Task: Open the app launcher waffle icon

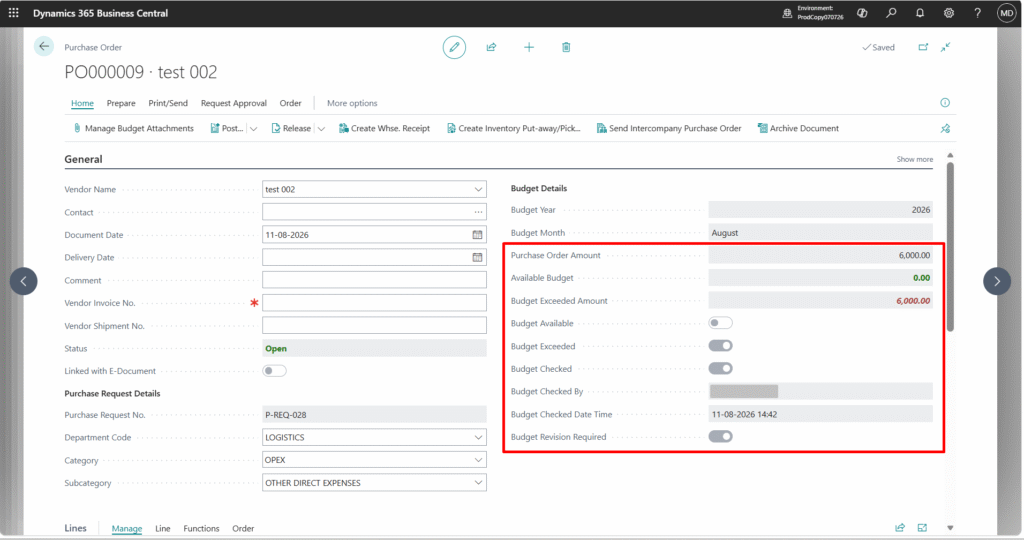Action: pos(14,13)
